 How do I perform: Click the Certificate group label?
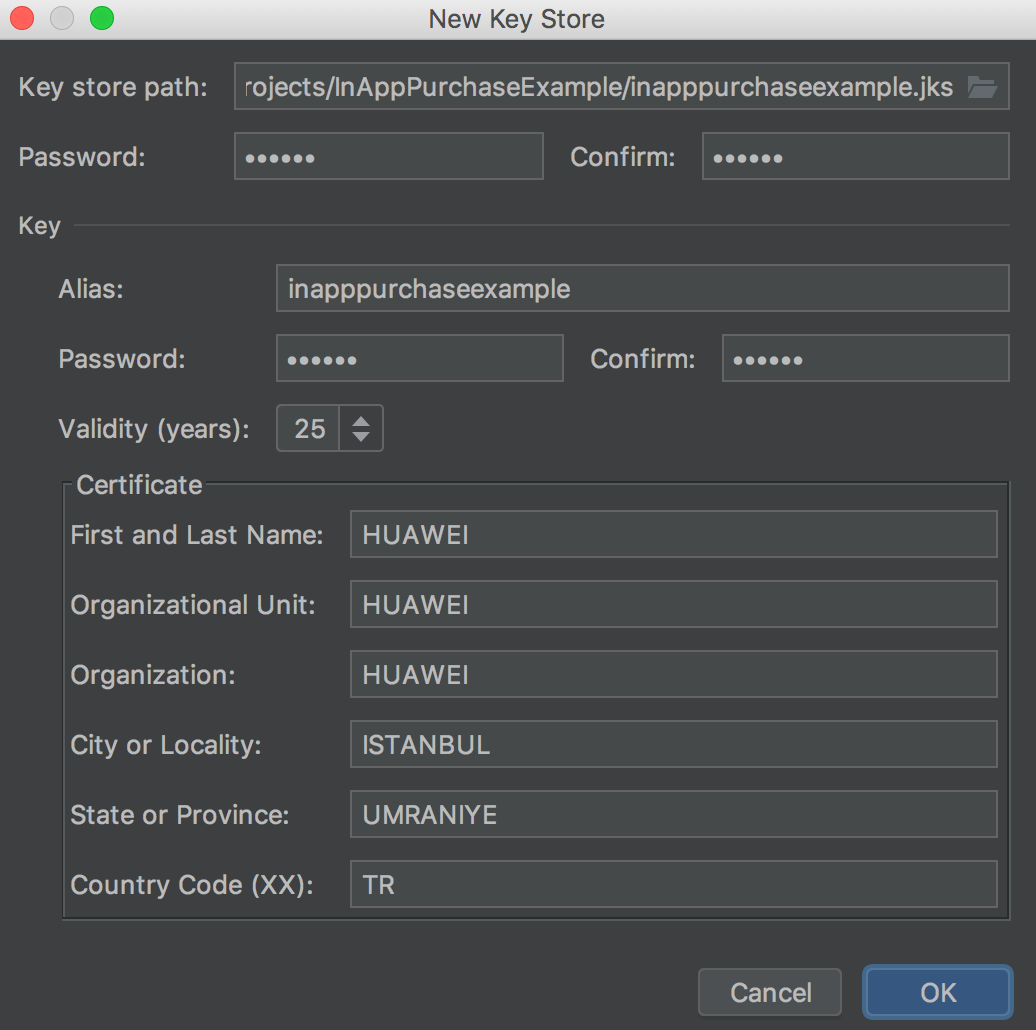coord(139,485)
